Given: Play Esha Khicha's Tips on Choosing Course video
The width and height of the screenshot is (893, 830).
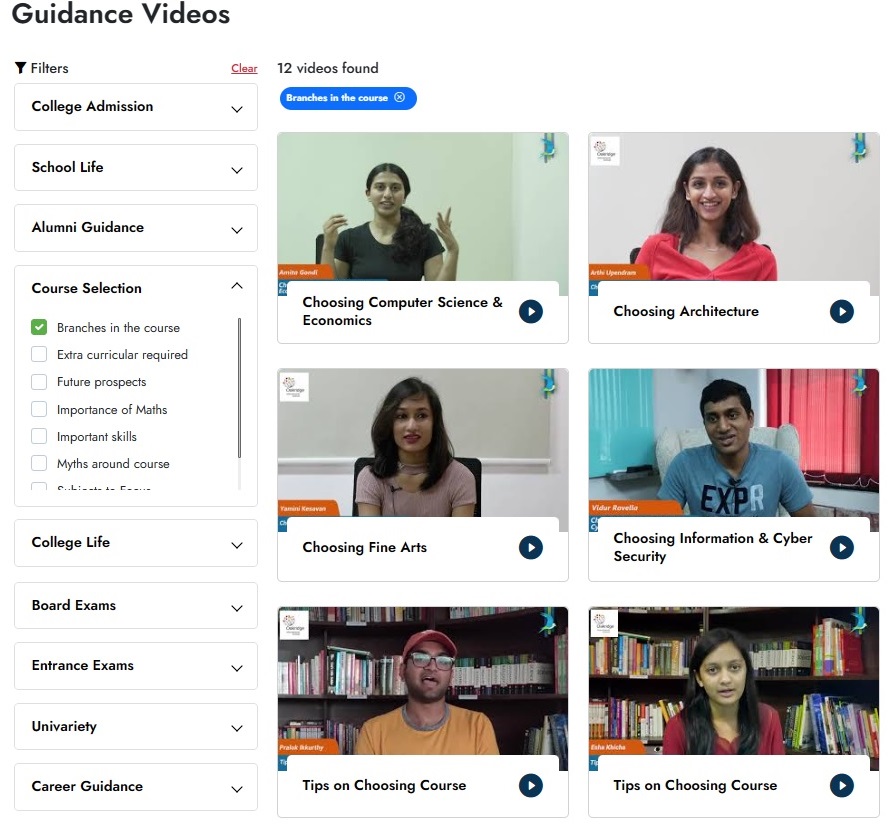Looking at the screenshot, I should (x=841, y=785).
